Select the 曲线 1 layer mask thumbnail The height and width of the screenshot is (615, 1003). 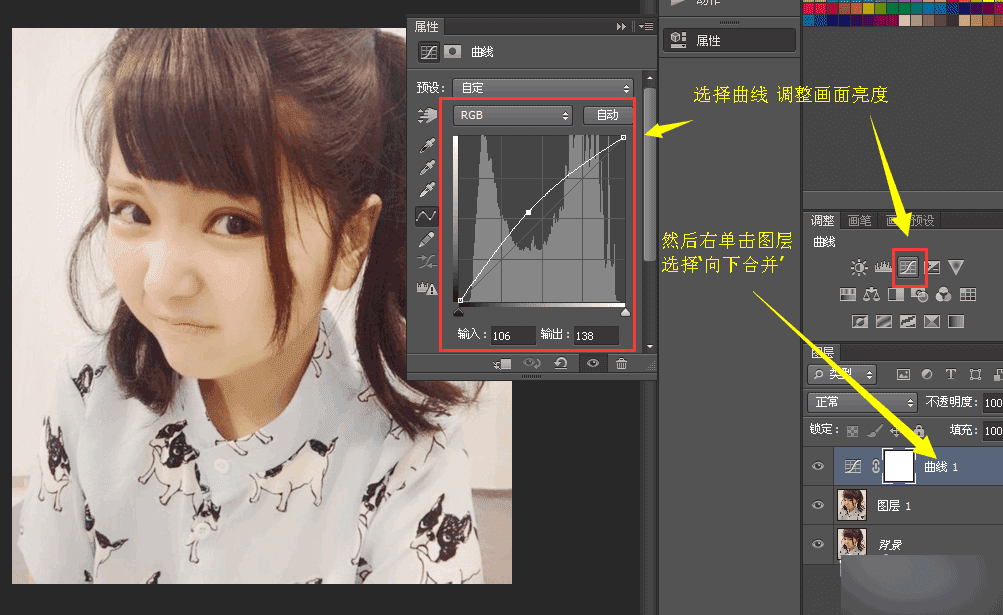899,466
